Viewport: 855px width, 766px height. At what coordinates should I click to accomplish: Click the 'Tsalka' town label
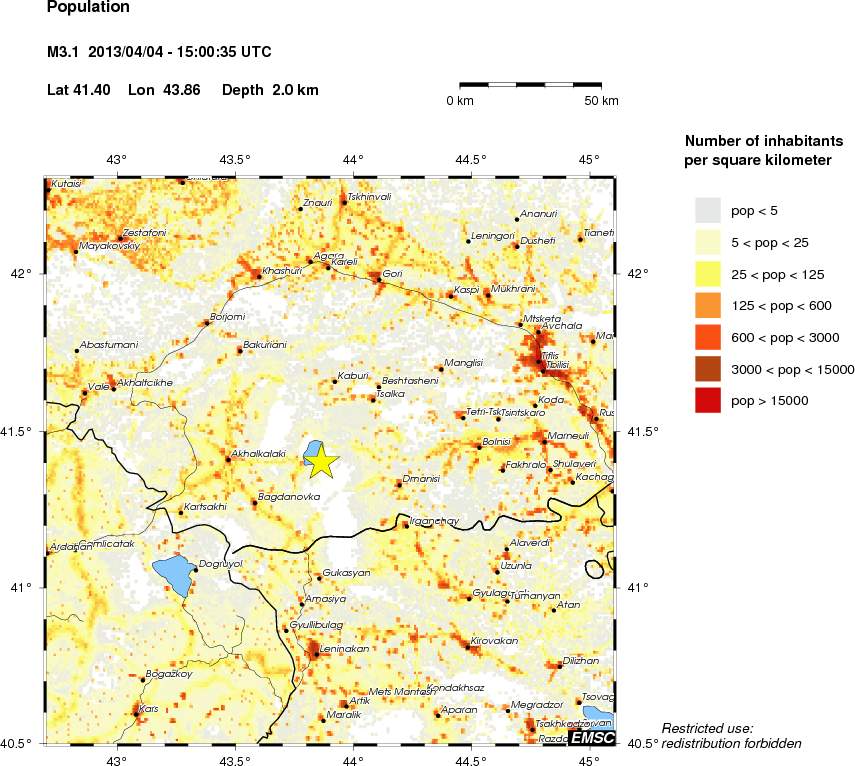(390, 394)
